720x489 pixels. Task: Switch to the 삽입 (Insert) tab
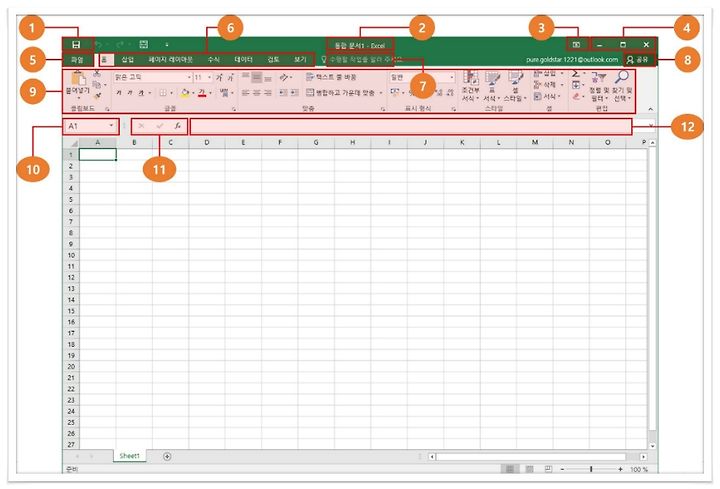(x=127, y=60)
